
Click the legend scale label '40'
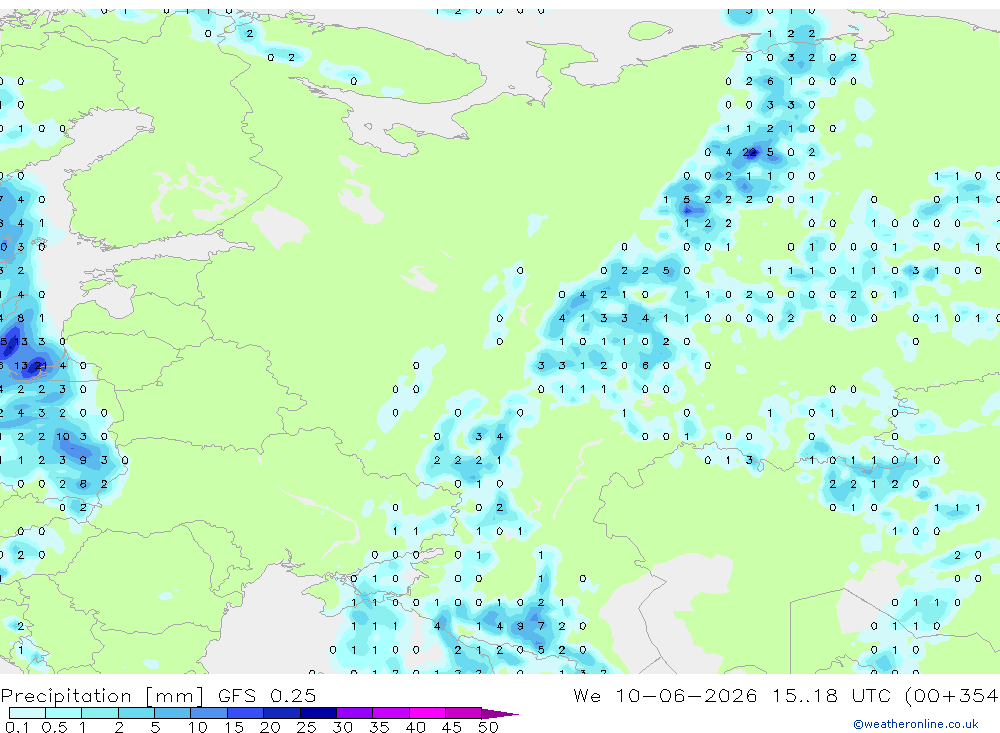416,727
